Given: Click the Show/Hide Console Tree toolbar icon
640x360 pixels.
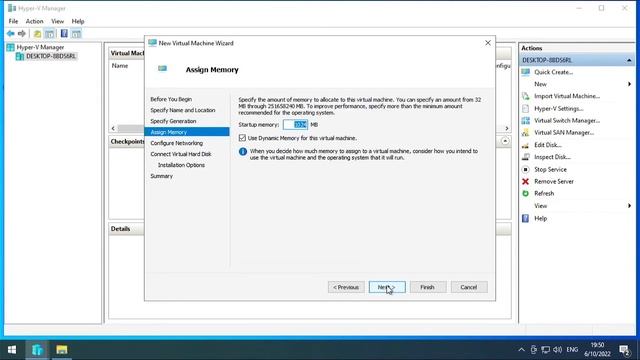Looking at the screenshot, I should pyautogui.click(x=49, y=34).
